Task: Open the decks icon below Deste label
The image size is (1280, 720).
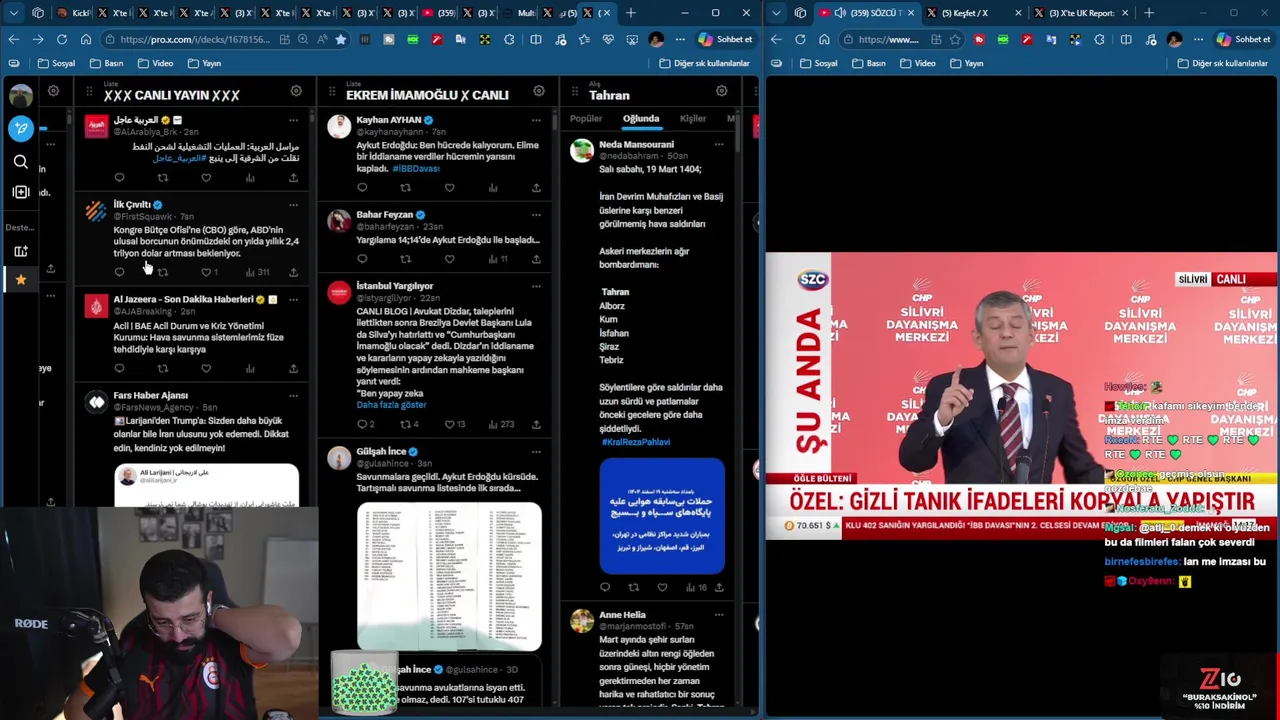Action: pyautogui.click(x=21, y=251)
